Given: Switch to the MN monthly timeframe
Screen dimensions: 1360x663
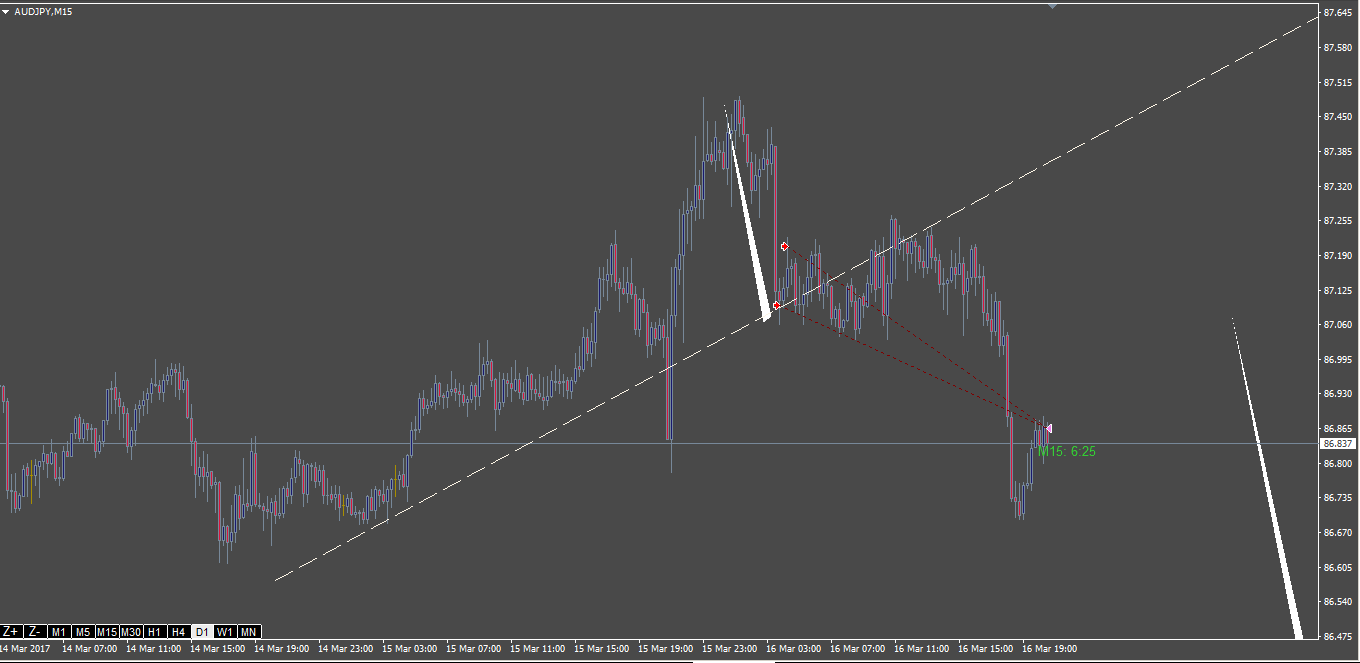Looking at the screenshot, I should tap(249, 632).
